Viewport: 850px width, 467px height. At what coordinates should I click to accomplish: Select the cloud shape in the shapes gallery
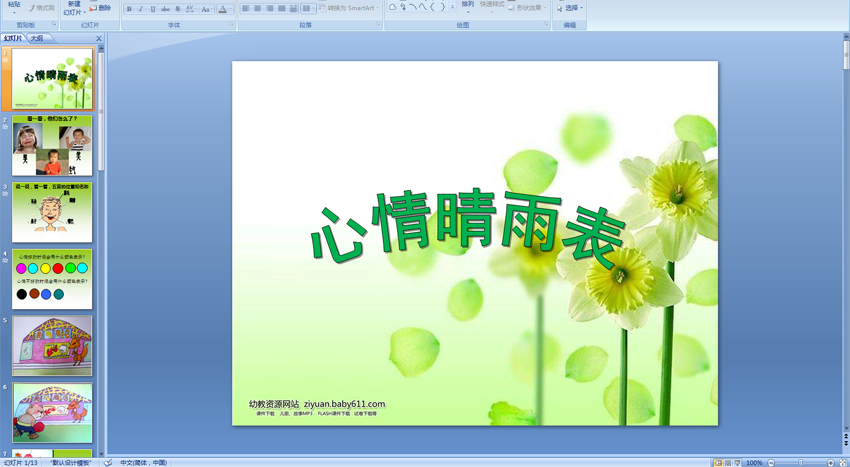393,7
